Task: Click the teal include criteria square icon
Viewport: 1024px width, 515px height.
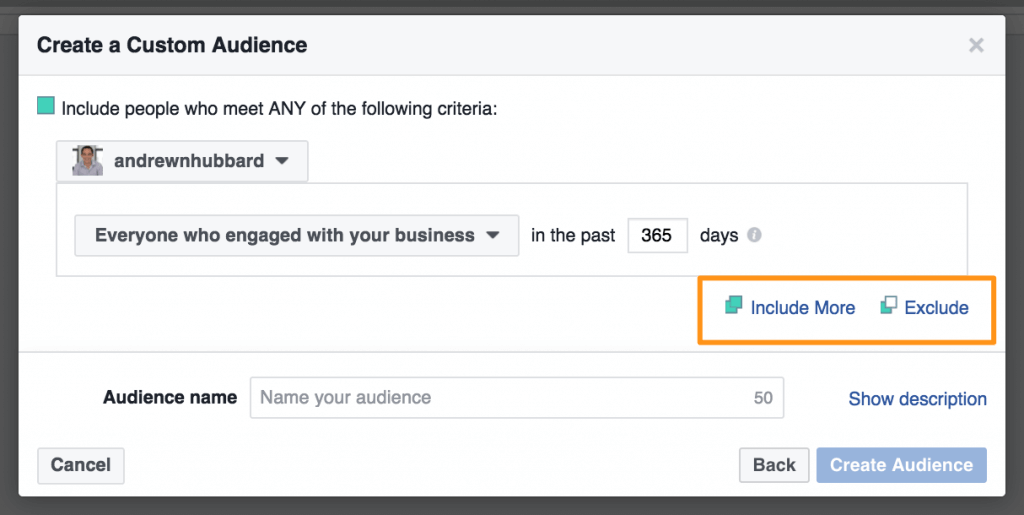Action: (46, 106)
